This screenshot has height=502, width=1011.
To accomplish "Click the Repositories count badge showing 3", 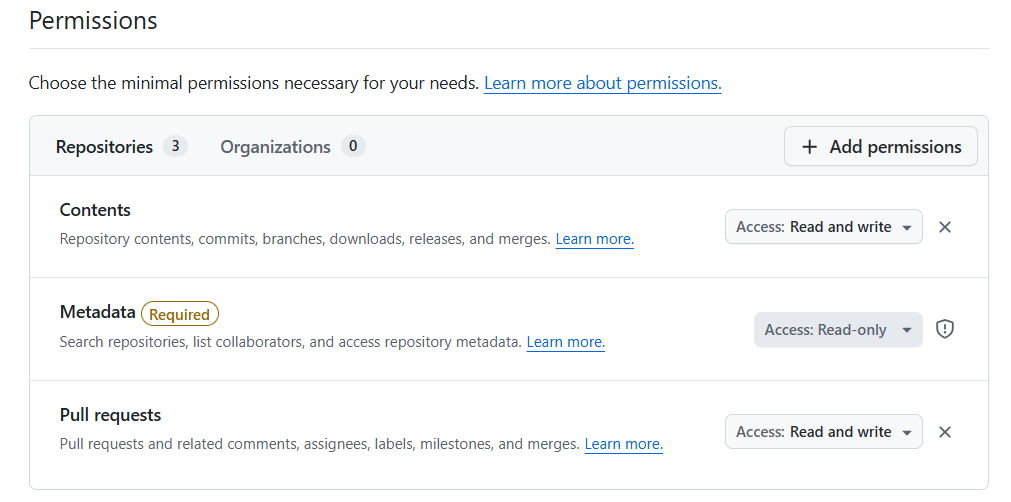I will [175, 146].
